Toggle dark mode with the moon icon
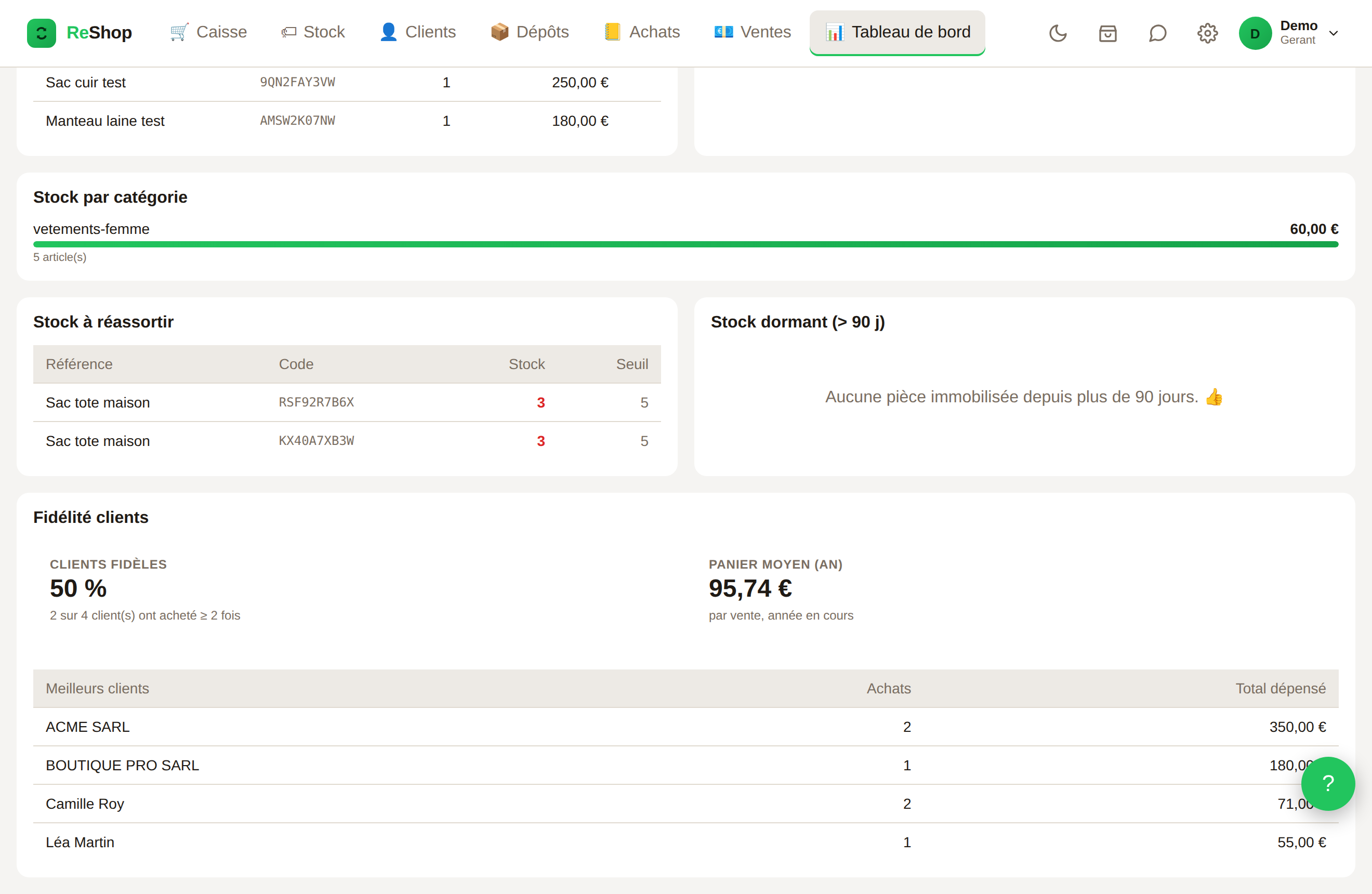 click(x=1058, y=33)
